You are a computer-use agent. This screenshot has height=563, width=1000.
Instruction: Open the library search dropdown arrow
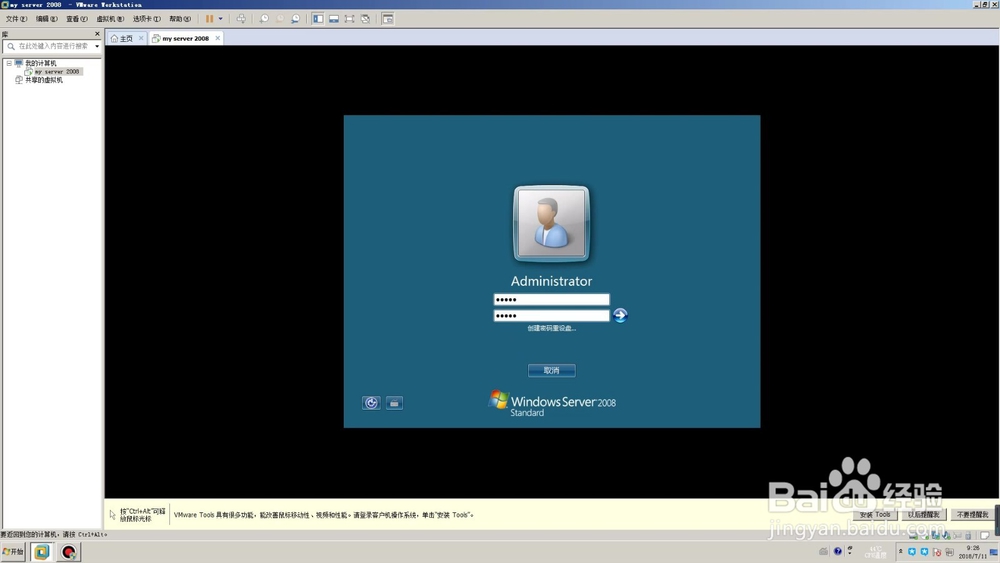tap(97, 46)
